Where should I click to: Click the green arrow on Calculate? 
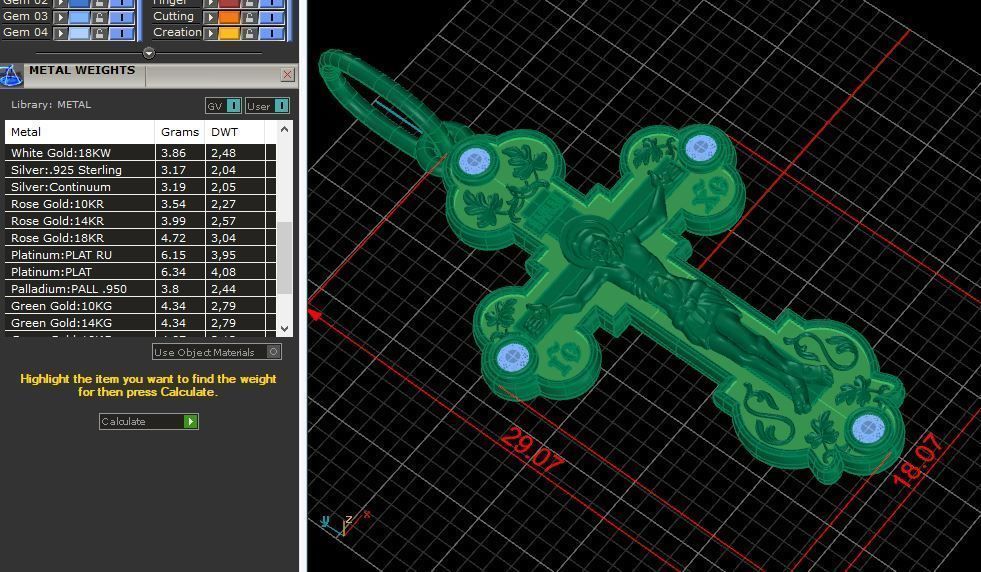click(191, 422)
